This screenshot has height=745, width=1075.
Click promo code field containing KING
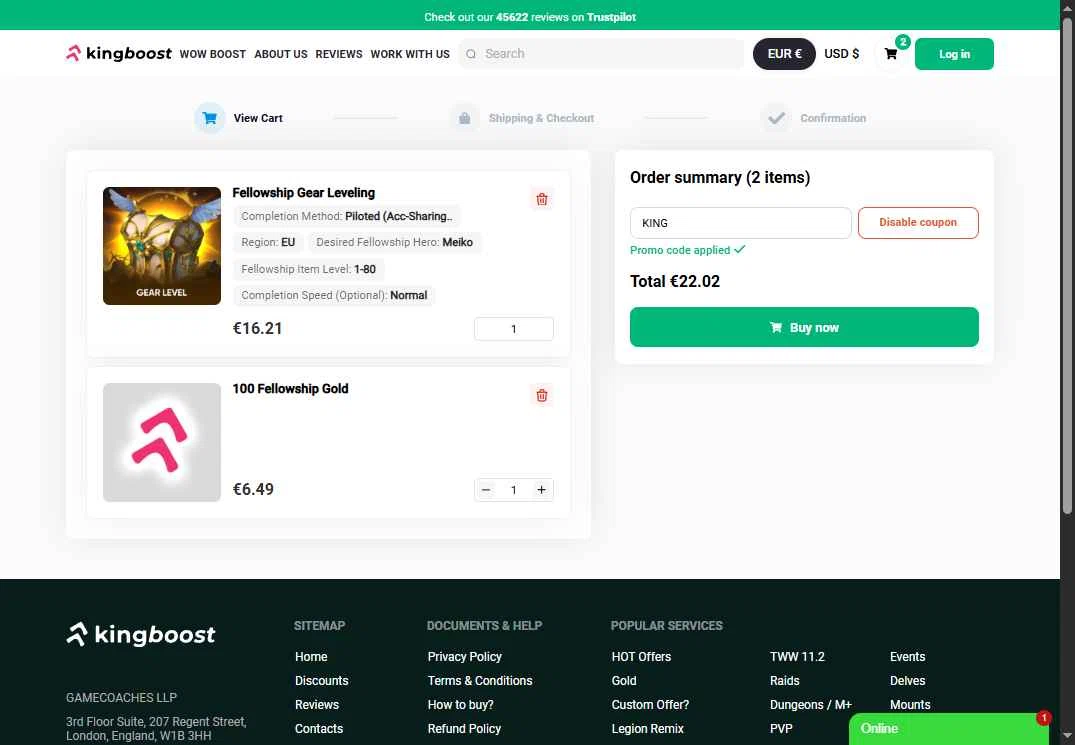pyautogui.click(x=740, y=223)
